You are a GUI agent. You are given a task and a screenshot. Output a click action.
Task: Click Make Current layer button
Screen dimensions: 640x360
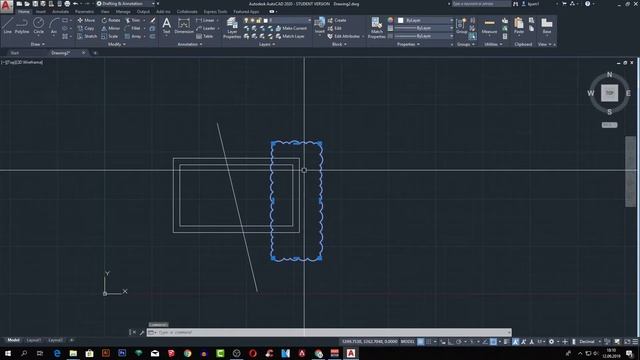tap(291, 28)
